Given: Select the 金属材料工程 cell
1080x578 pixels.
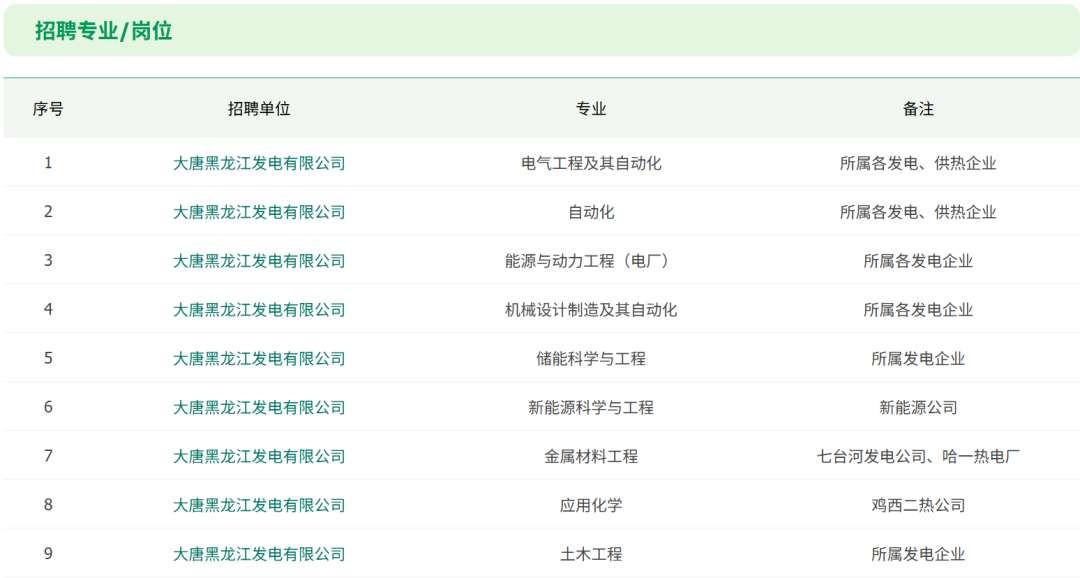Looking at the screenshot, I should 591,457.
